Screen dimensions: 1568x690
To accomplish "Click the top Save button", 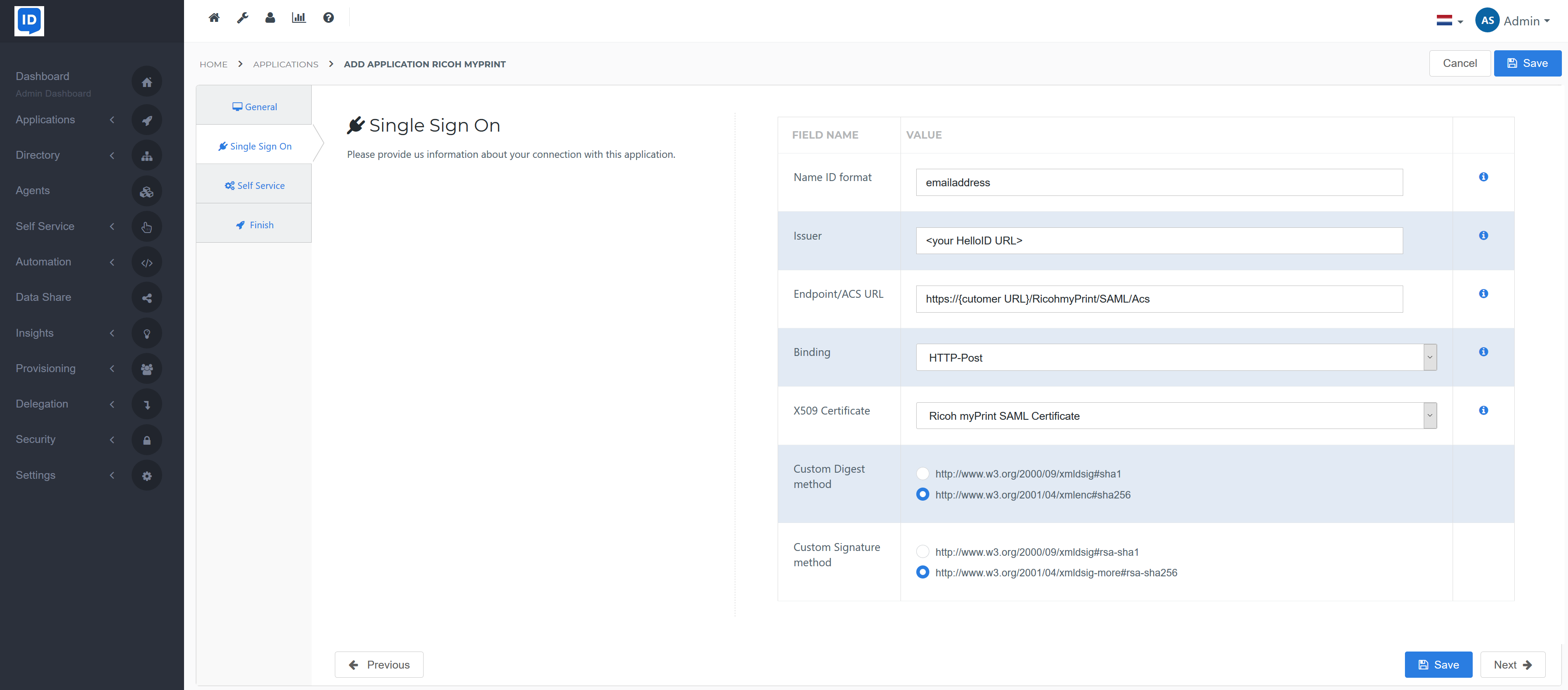I will [x=1527, y=63].
